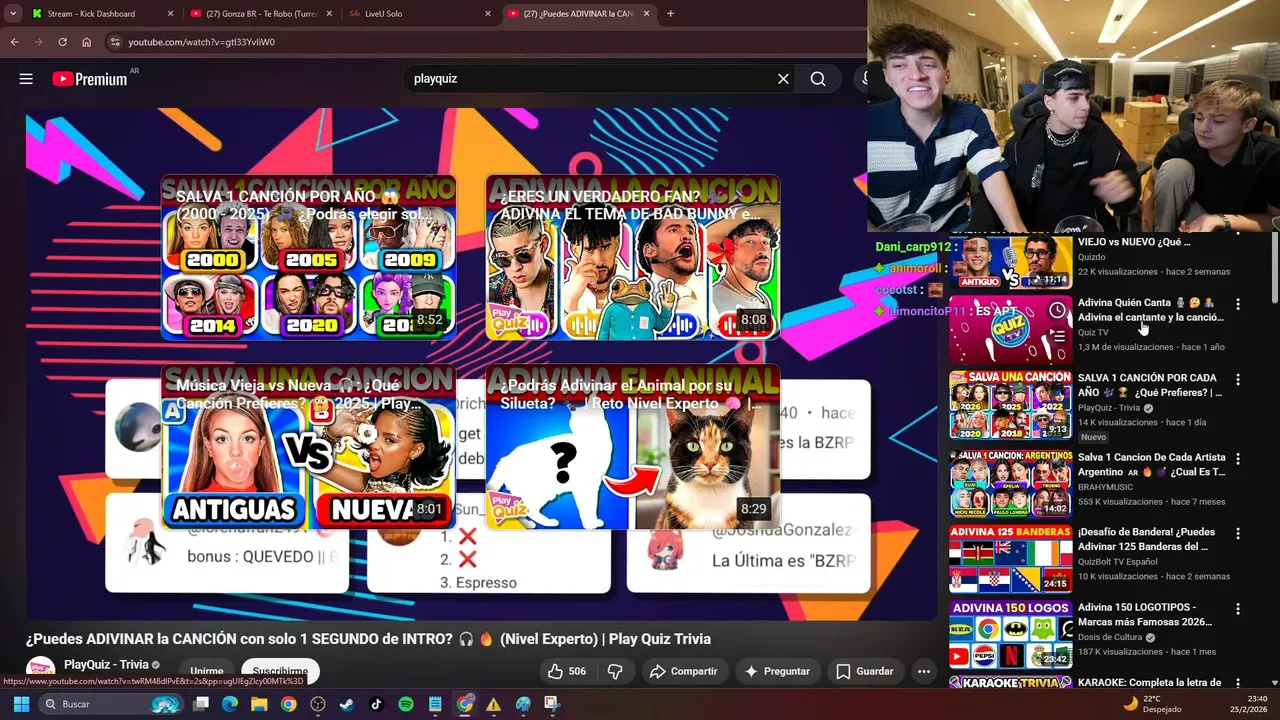Click the Unirme membership button
Screen dimensions: 1280x720
tap(207, 671)
